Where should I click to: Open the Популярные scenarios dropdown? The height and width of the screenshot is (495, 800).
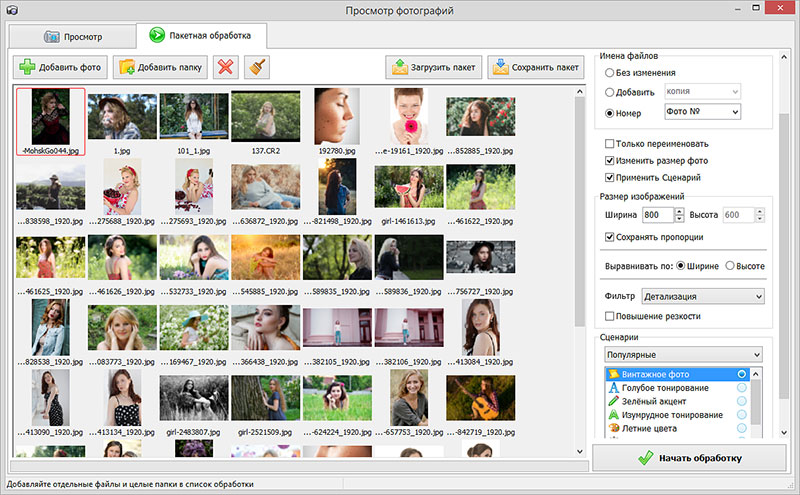pos(684,355)
